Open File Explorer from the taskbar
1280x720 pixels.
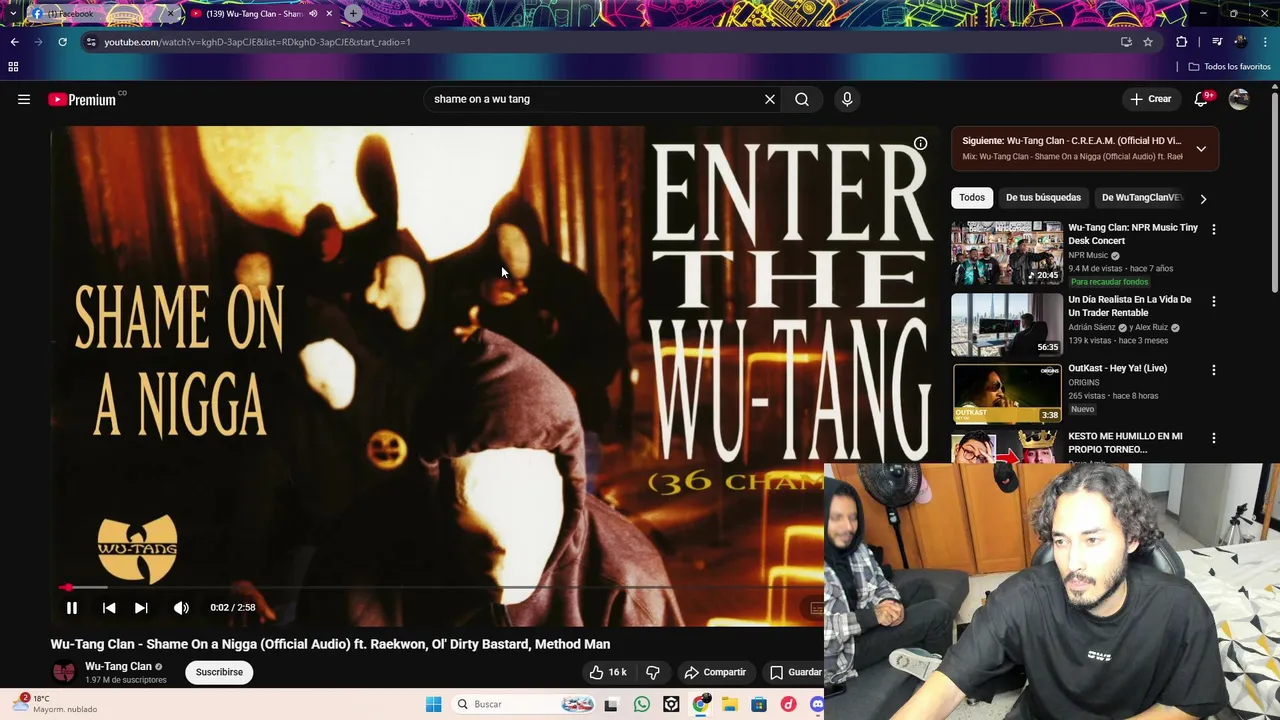point(730,704)
